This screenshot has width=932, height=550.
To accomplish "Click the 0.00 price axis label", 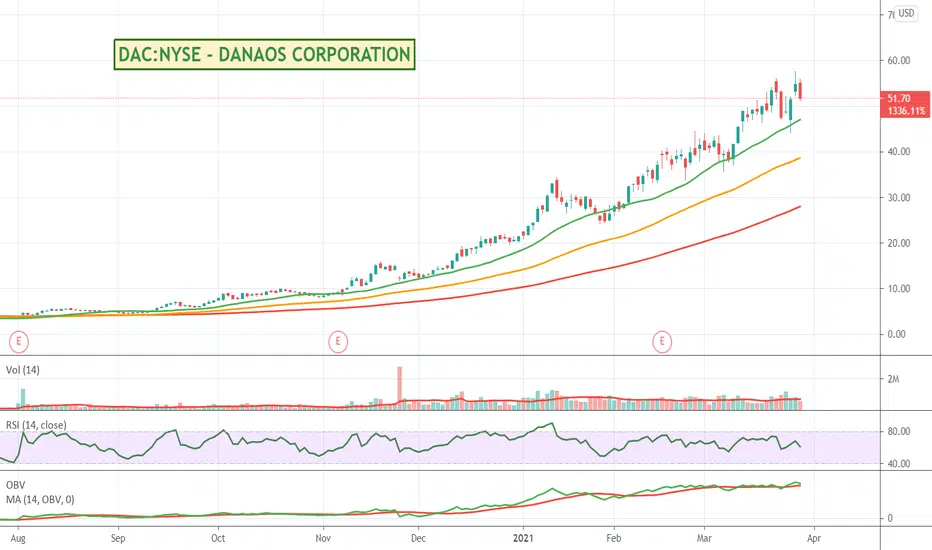I will pos(896,334).
